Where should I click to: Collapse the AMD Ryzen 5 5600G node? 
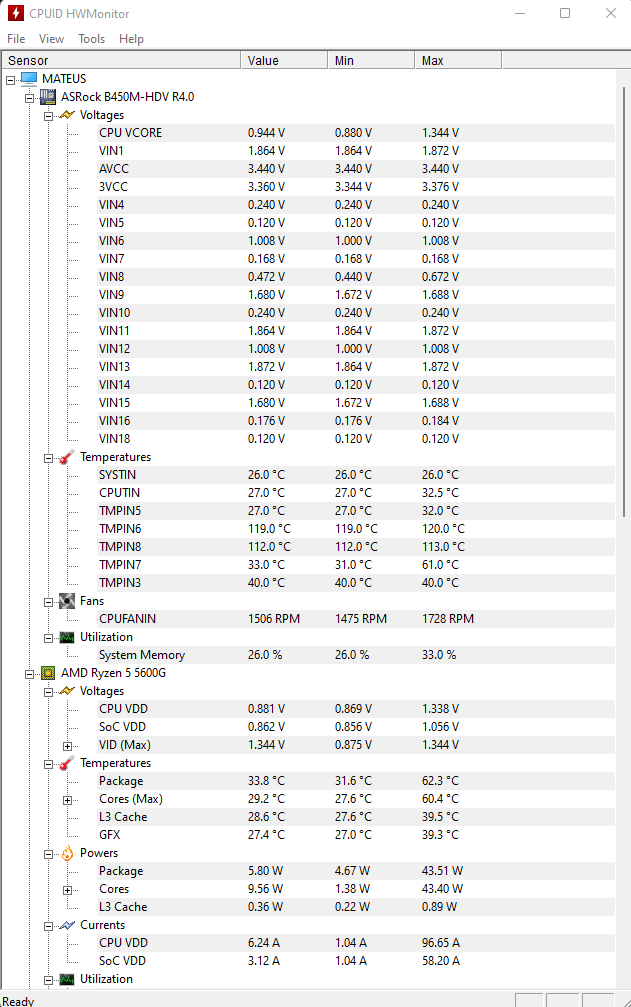(30, 674)
